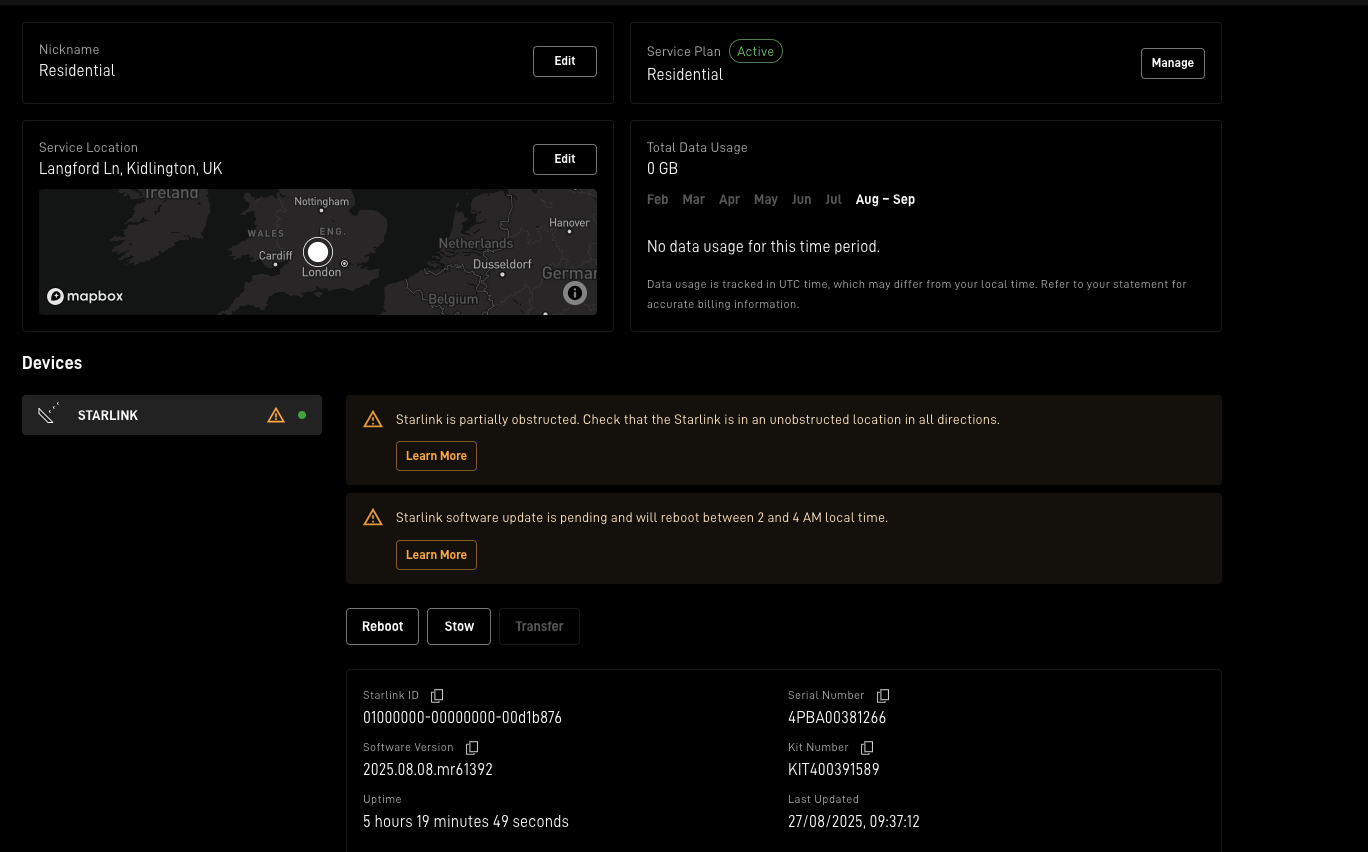Open Learn More for software update notice
The width and height of the screenshot is (1368, 852).
[x=436, y=555]
